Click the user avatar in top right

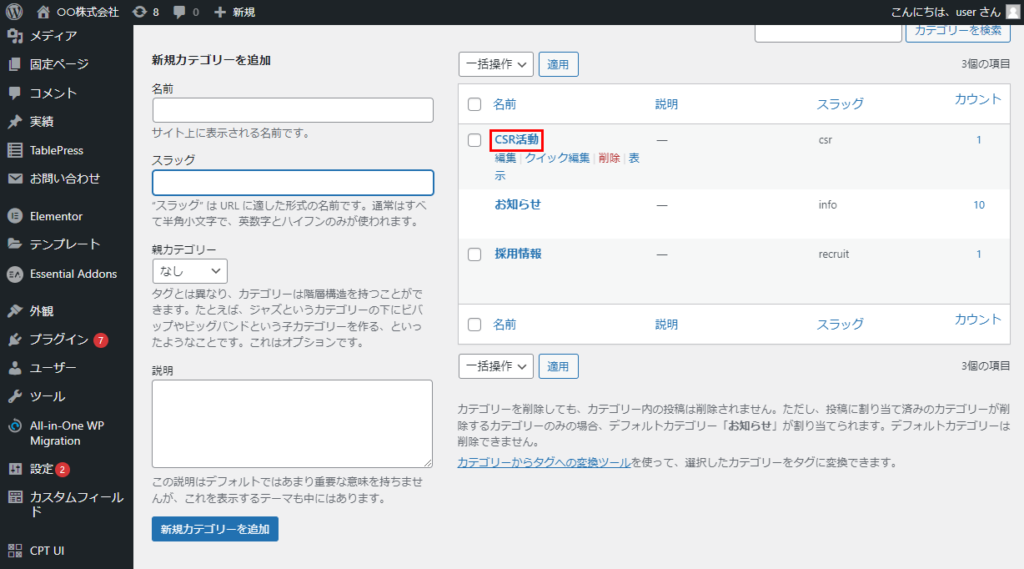[1012, 12]
